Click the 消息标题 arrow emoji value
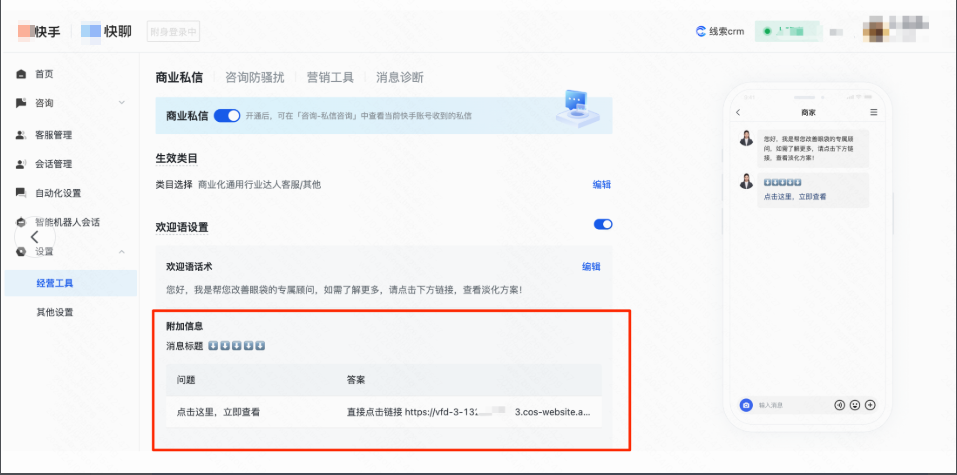The width and height of the screenshot is (957, 475). click(236, 346)
